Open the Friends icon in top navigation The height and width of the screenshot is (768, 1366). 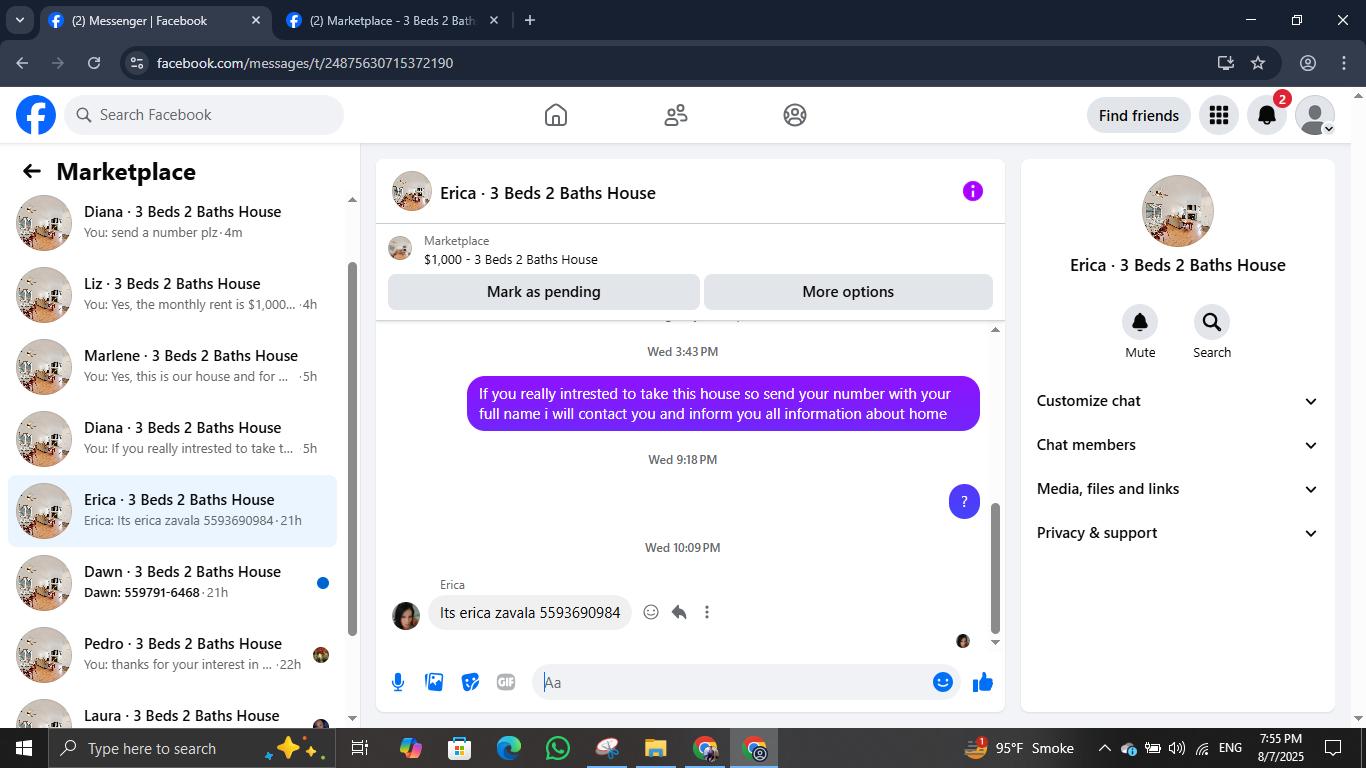(x=676, y=115)
